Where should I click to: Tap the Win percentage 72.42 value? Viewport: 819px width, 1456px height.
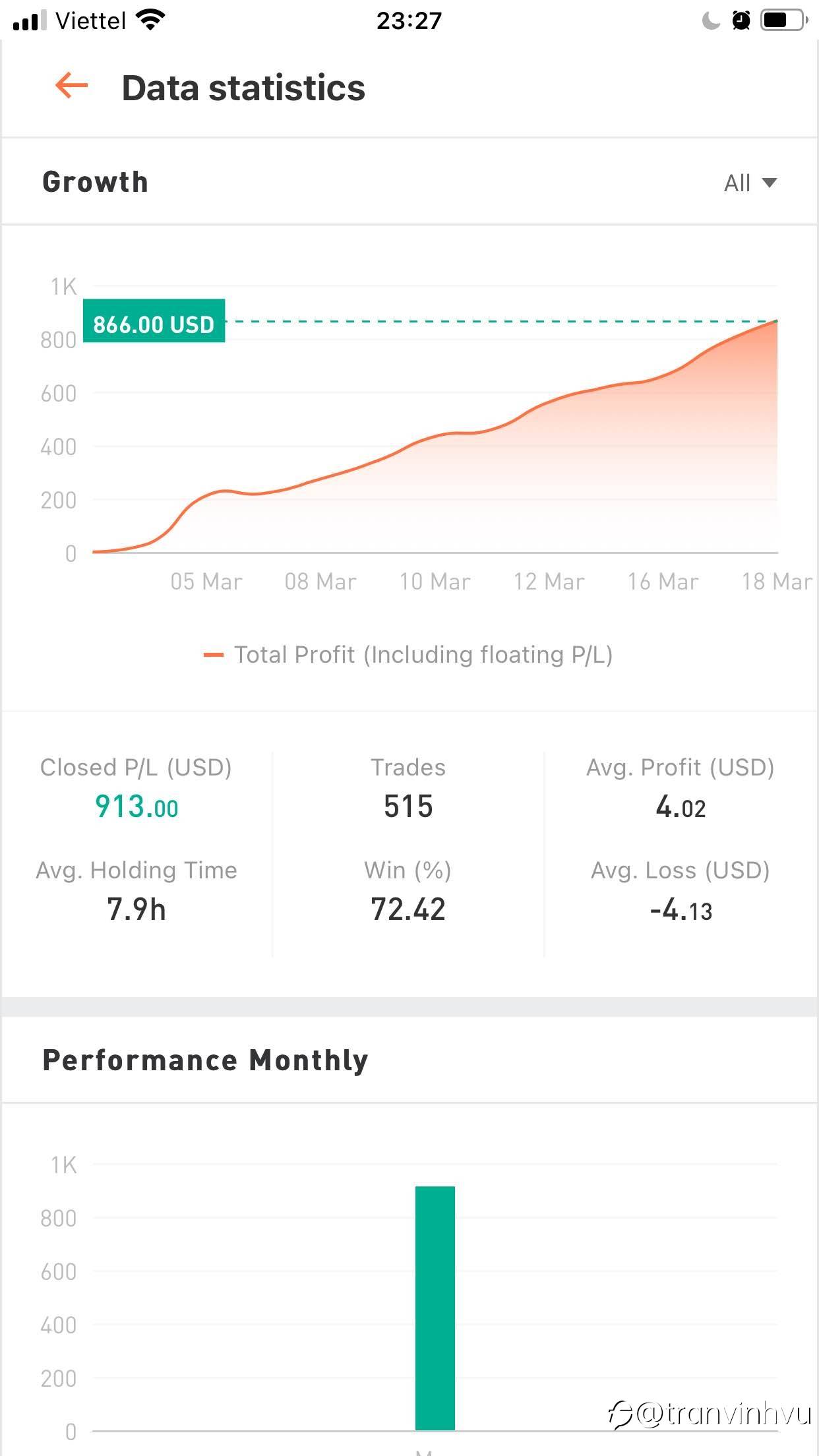tap(408, 909)
